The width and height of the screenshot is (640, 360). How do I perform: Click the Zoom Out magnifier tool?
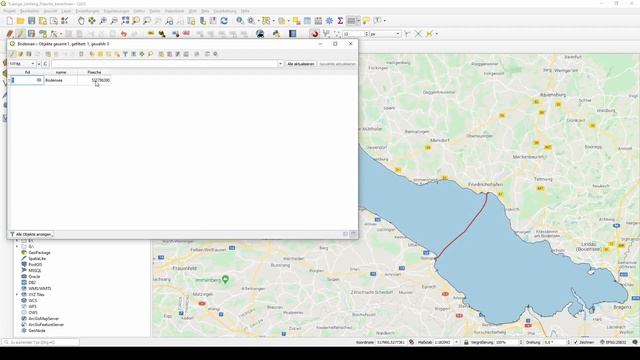(114, 21)
